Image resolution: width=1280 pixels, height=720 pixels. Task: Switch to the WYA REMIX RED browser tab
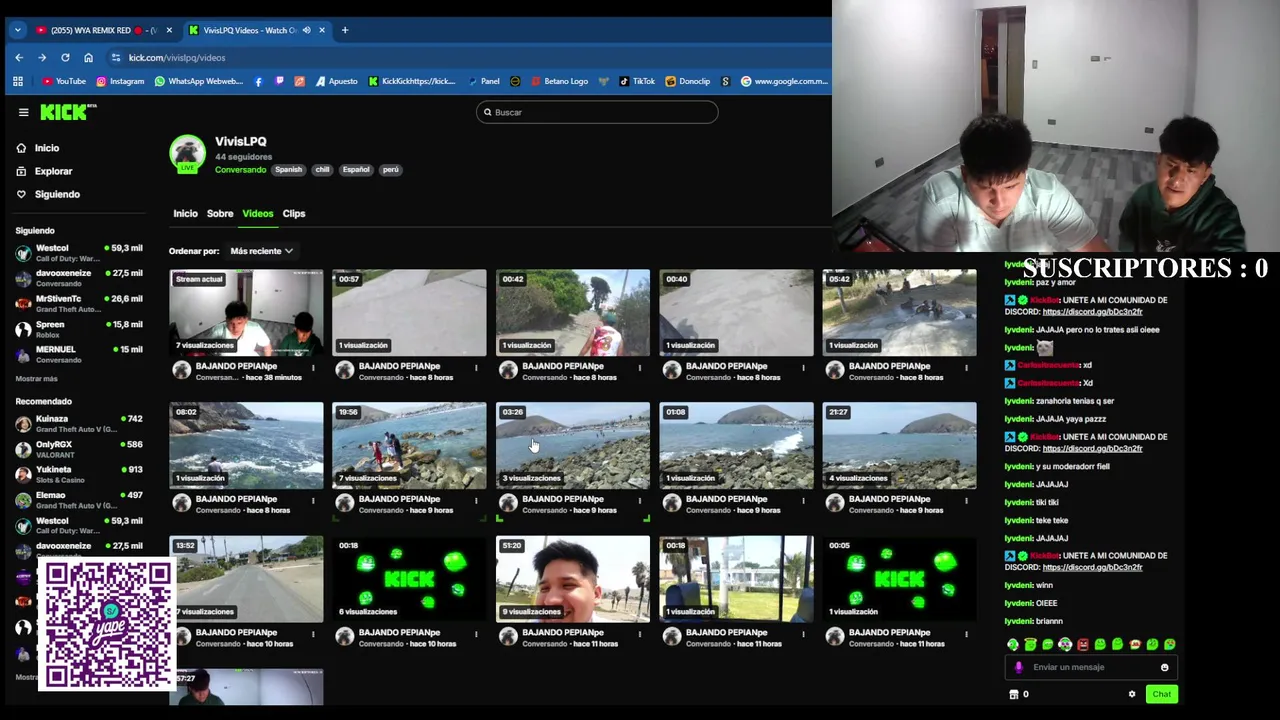104,30
